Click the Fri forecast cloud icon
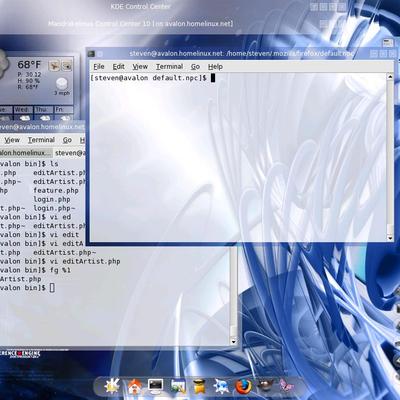Viewport: 400px width, 400px height. (x=65, y=118)
